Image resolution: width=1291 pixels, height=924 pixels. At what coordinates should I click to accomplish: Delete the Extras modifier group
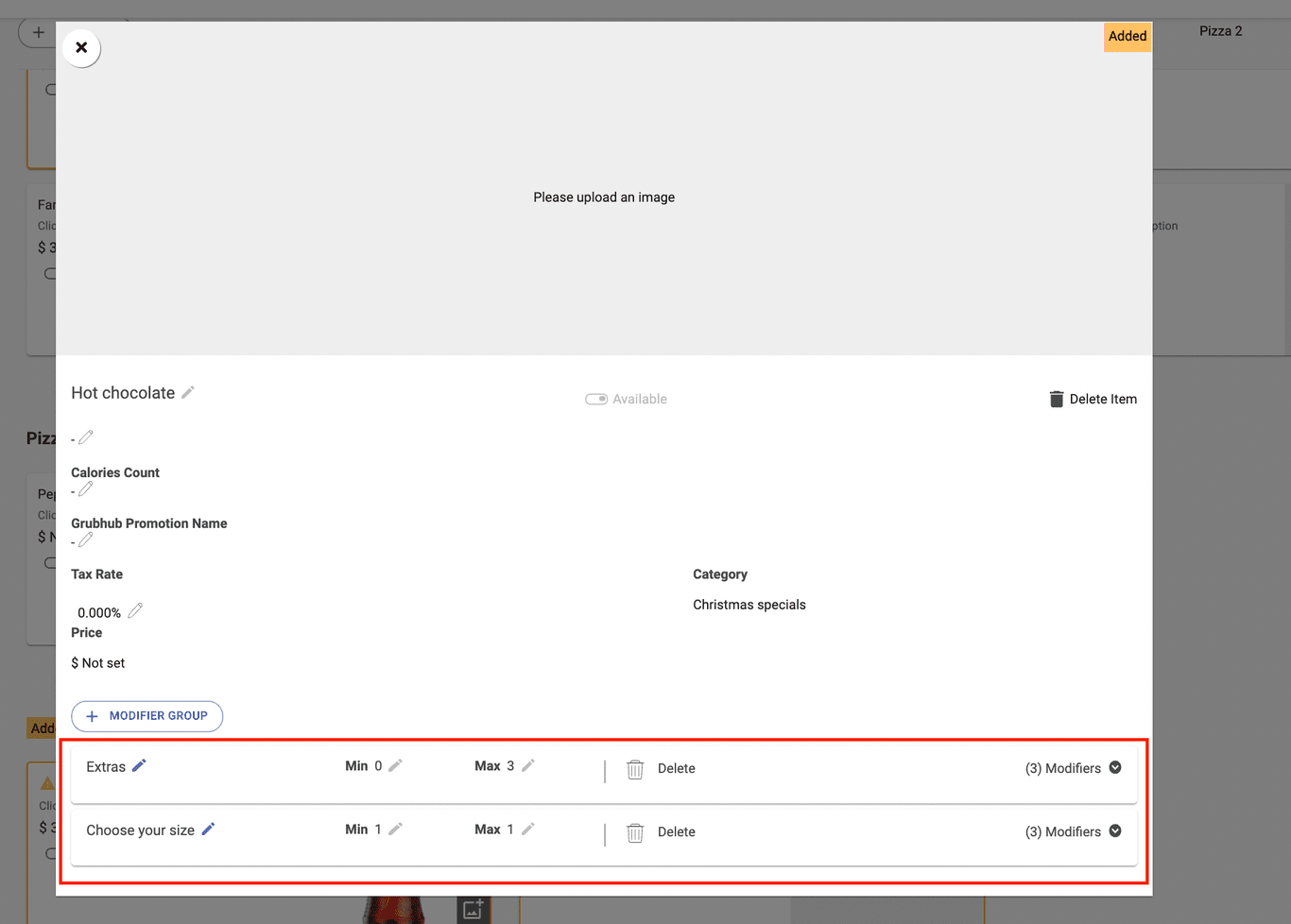(661, 769)
